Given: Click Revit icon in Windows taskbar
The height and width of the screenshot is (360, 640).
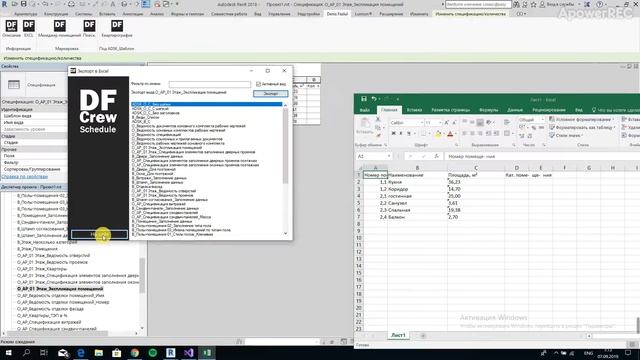Looking at the screenshot, I should (x=171, y=353).
